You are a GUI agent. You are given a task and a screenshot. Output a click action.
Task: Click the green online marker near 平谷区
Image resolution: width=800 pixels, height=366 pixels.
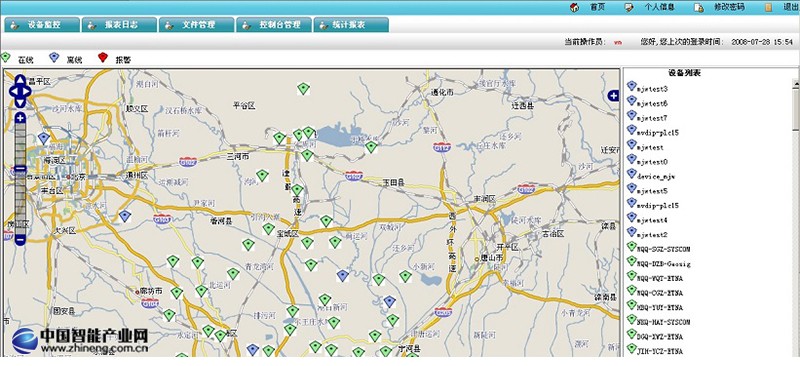click(x=304, y=89)
